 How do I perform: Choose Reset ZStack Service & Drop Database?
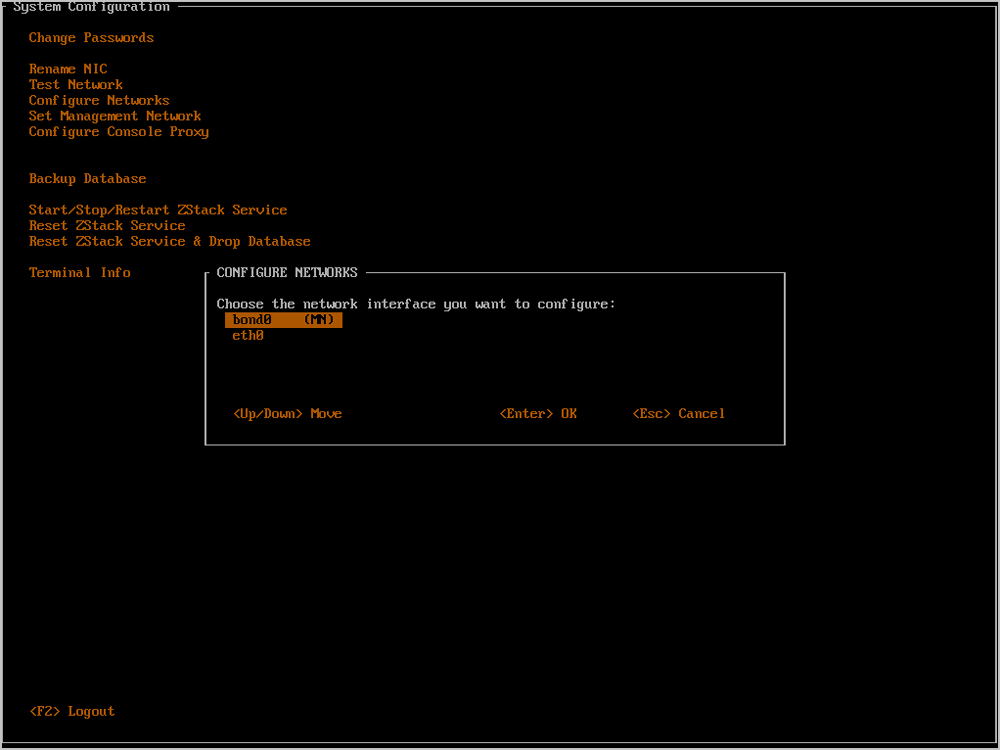click(x=169, y=242)
